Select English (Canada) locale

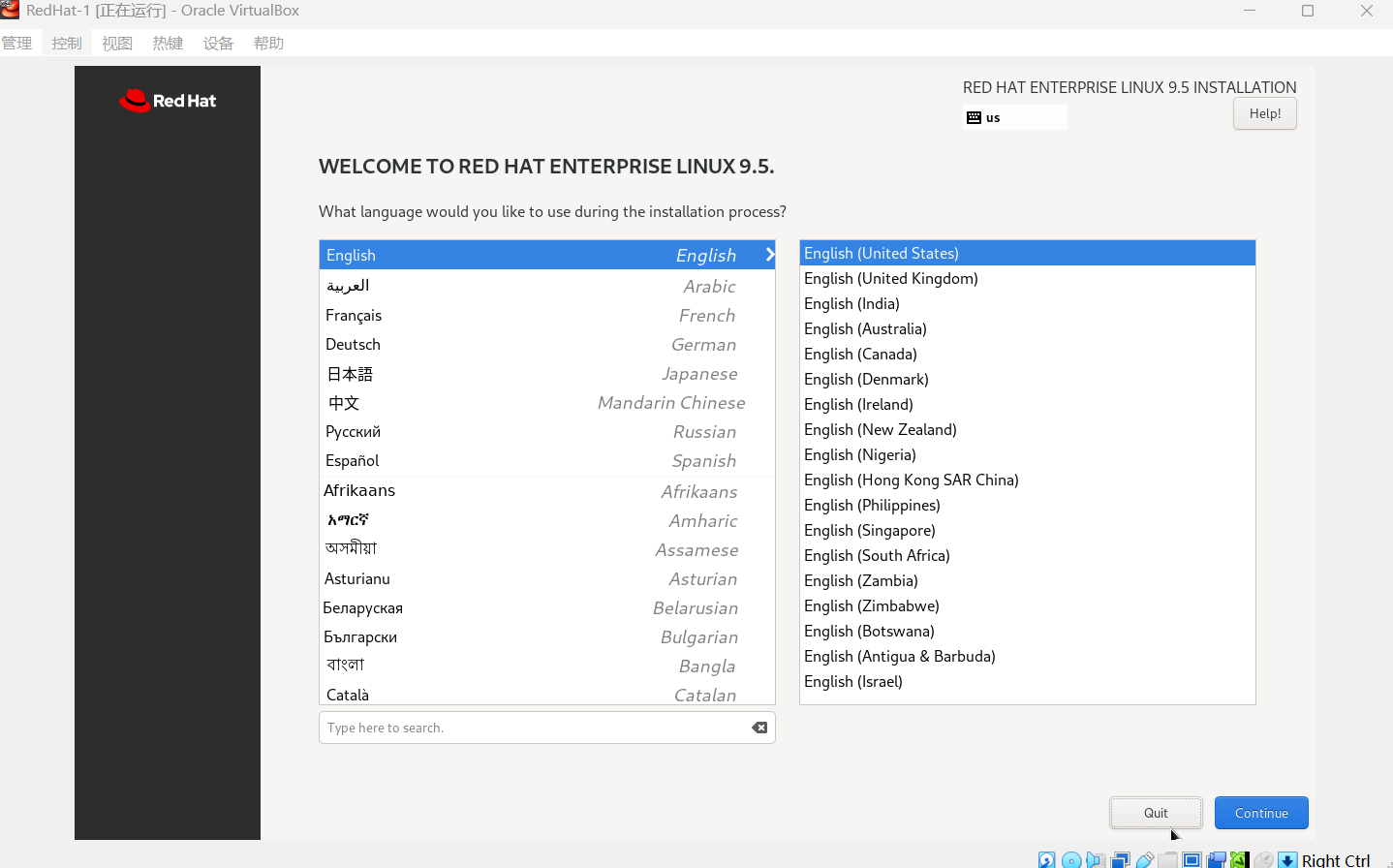coord(1028,354)
